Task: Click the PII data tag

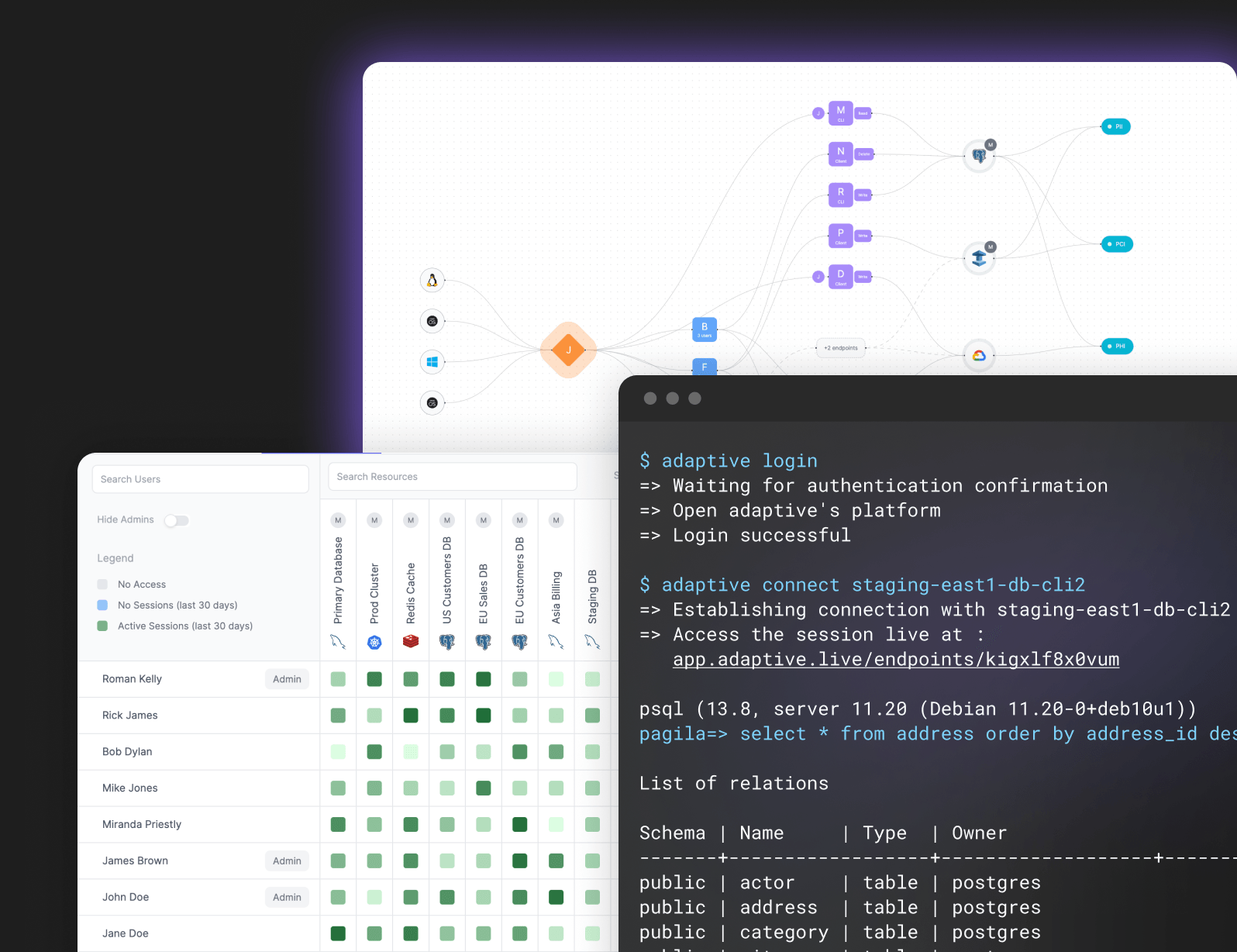Action: tap(1115, 126)
